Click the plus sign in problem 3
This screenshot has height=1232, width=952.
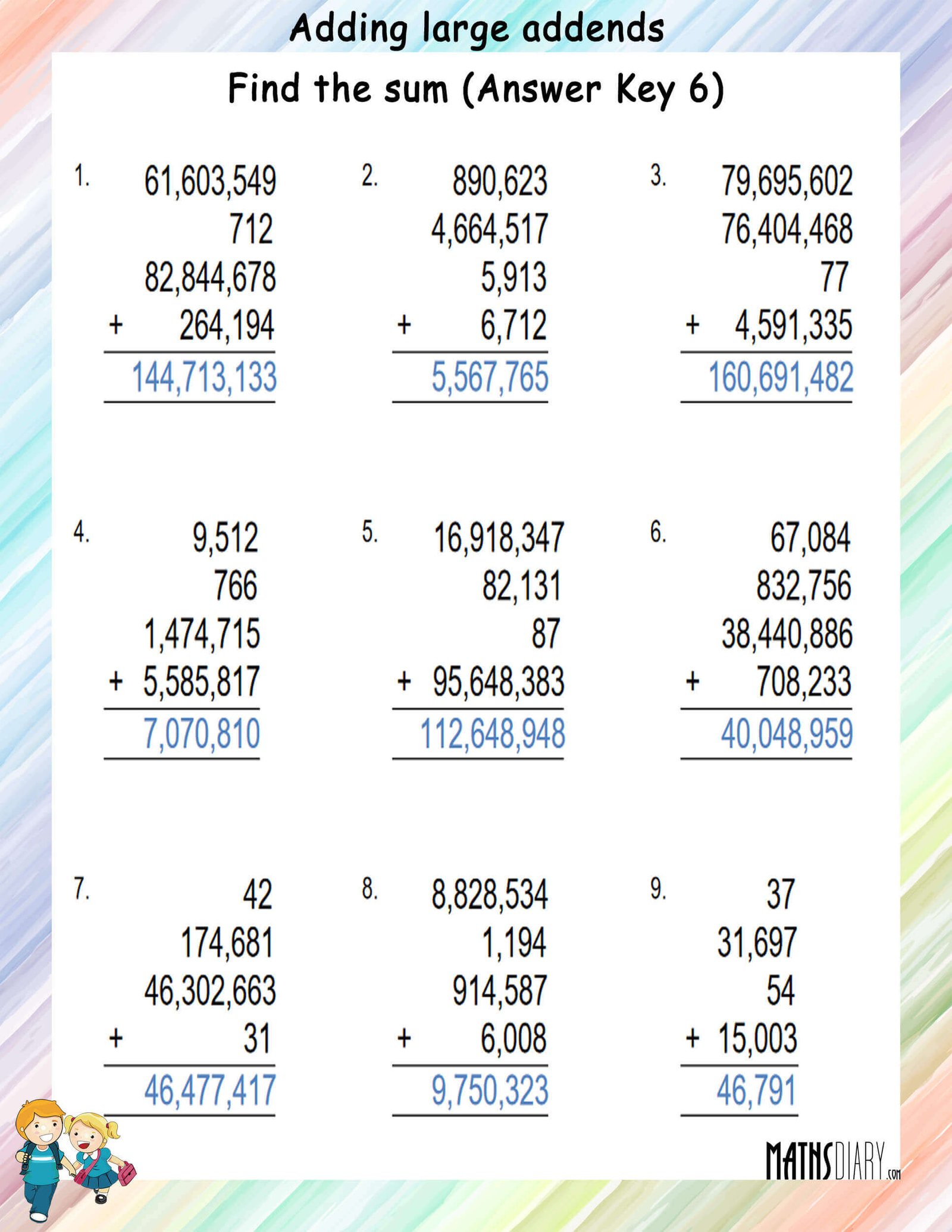(x=692, y=325)
